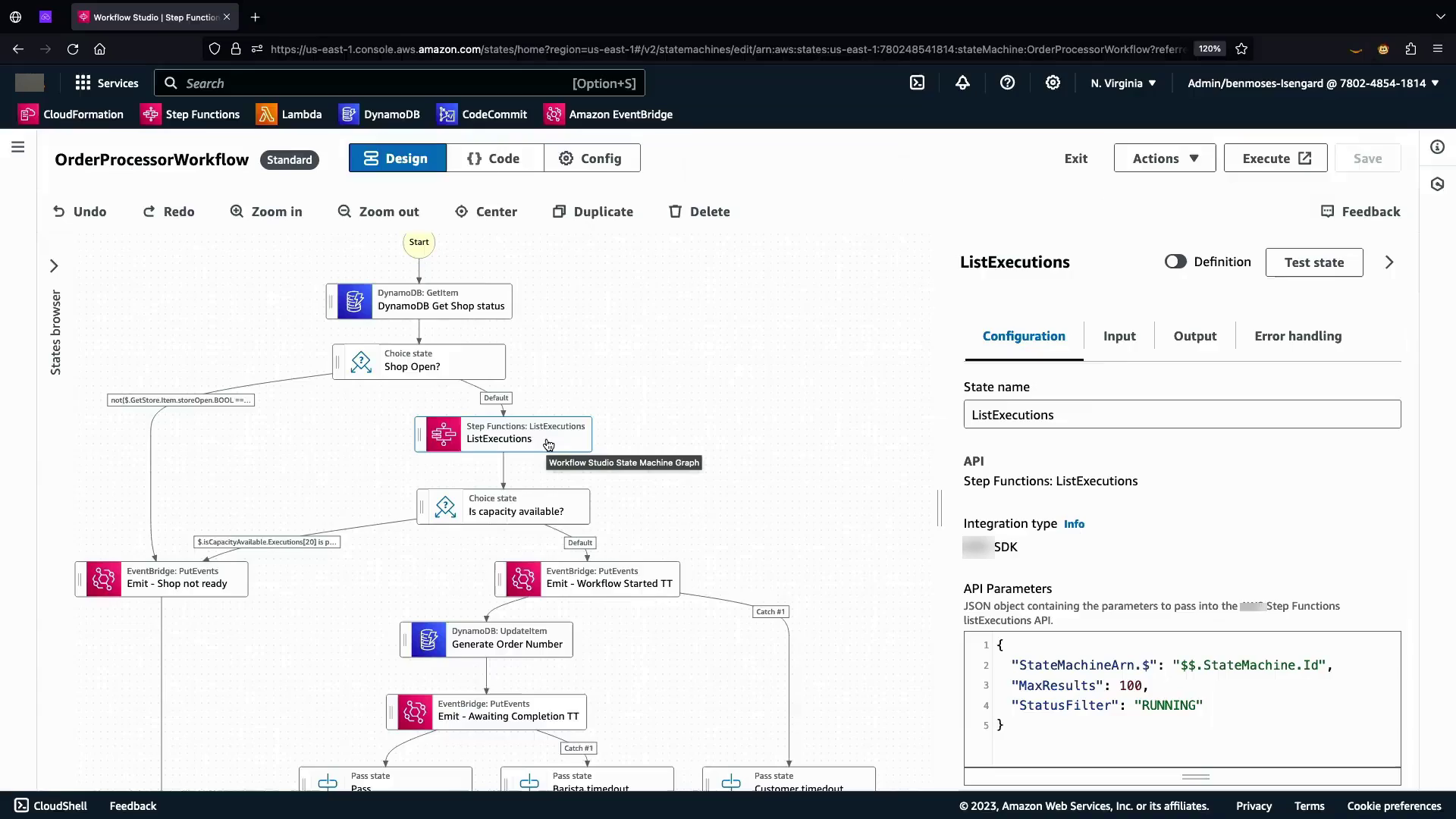Screen dimensions: 1456x819
Task: Collapse the inspector panel with chevron
Action: pyautogui.click(x=1389, y=262)
